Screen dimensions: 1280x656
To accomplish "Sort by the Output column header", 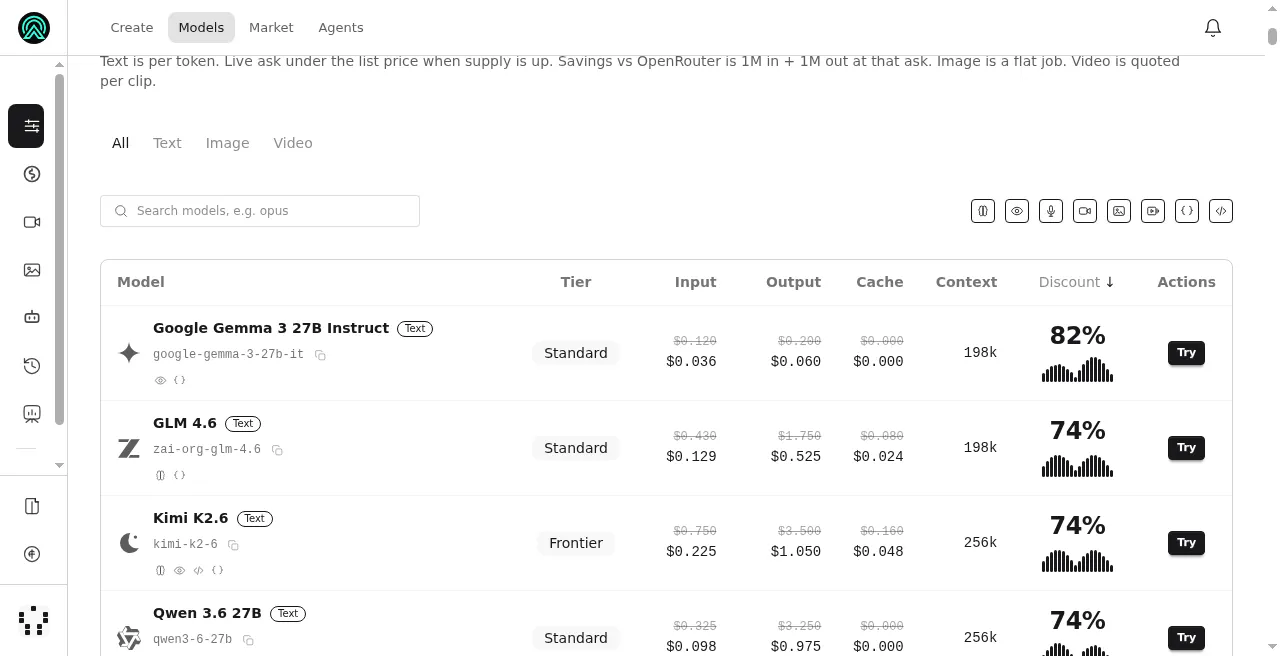I will click(793, 282).
